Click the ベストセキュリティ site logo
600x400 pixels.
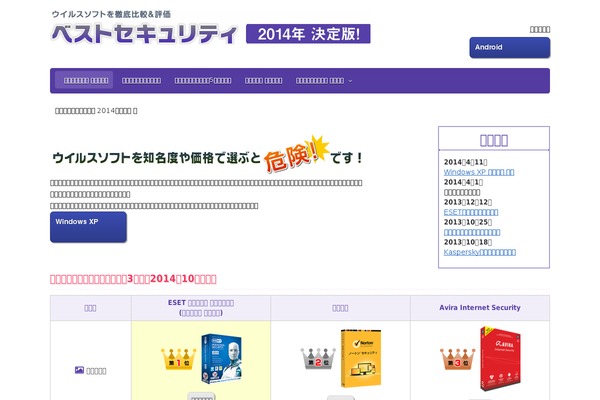[x=144, y=34]
